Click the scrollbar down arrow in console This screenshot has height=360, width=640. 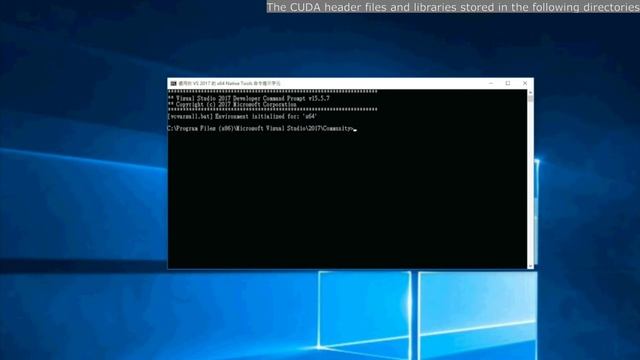point(530,266)
